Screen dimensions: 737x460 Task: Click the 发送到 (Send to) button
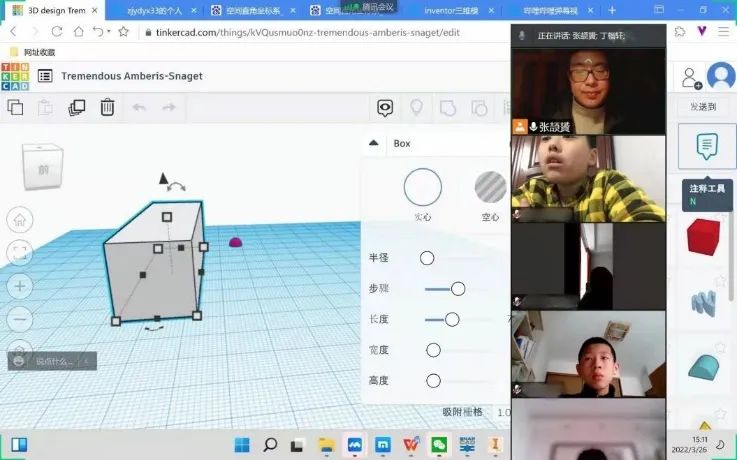tap(703, 107)
